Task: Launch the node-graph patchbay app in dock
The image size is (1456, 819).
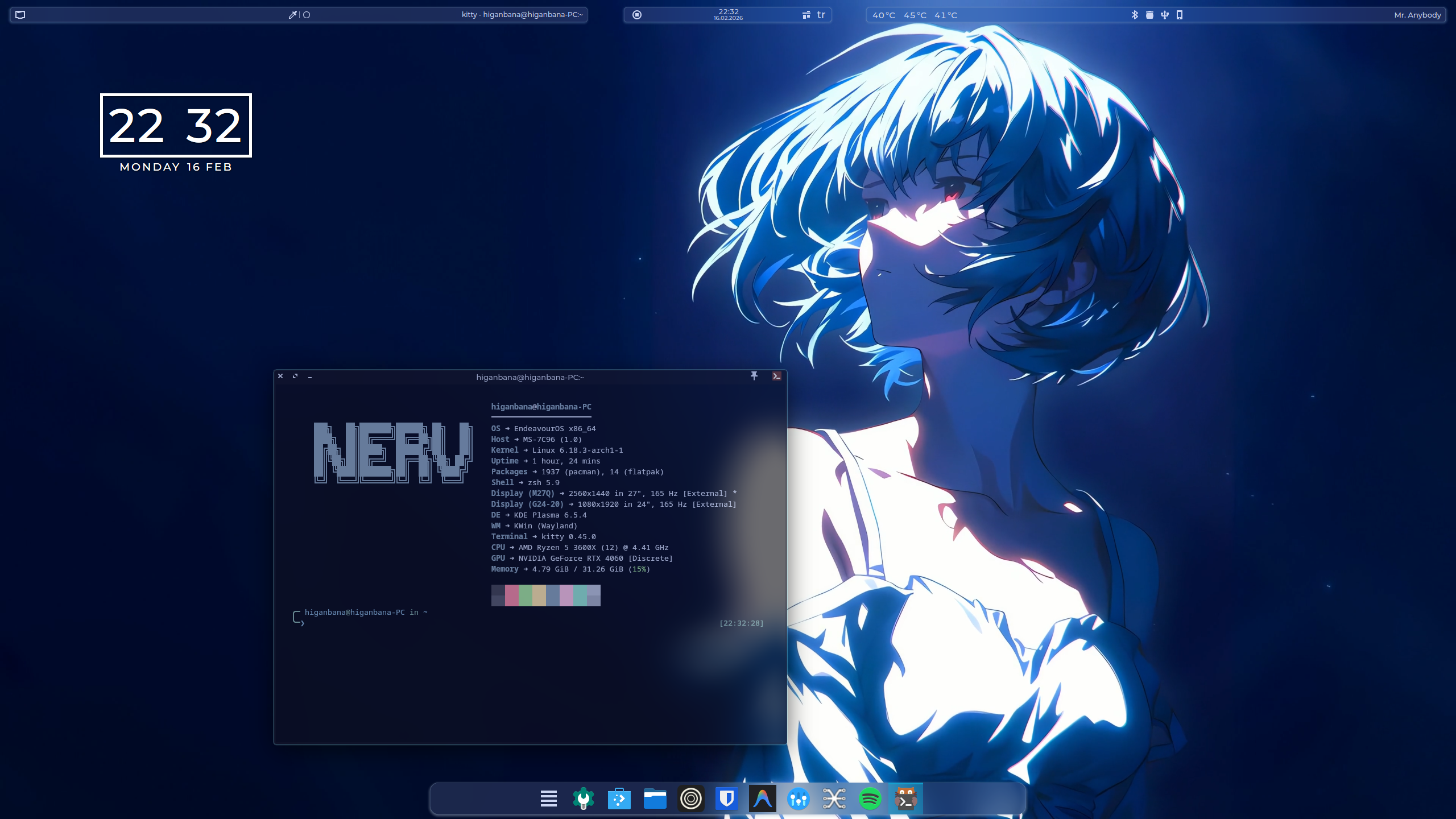Action: click(x=834, y=799)
